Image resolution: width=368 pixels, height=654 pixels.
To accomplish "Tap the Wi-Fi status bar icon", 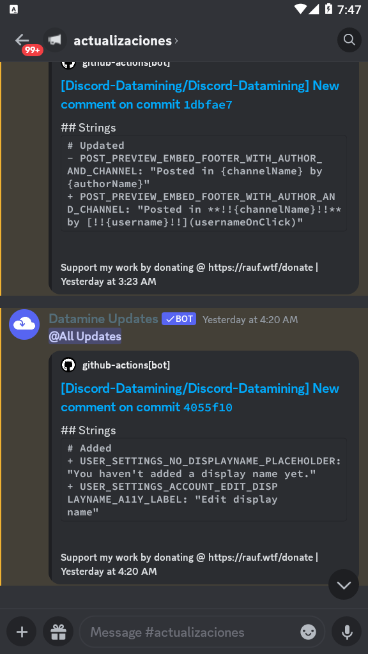I will pyautogui.click(x=300, y=9).
